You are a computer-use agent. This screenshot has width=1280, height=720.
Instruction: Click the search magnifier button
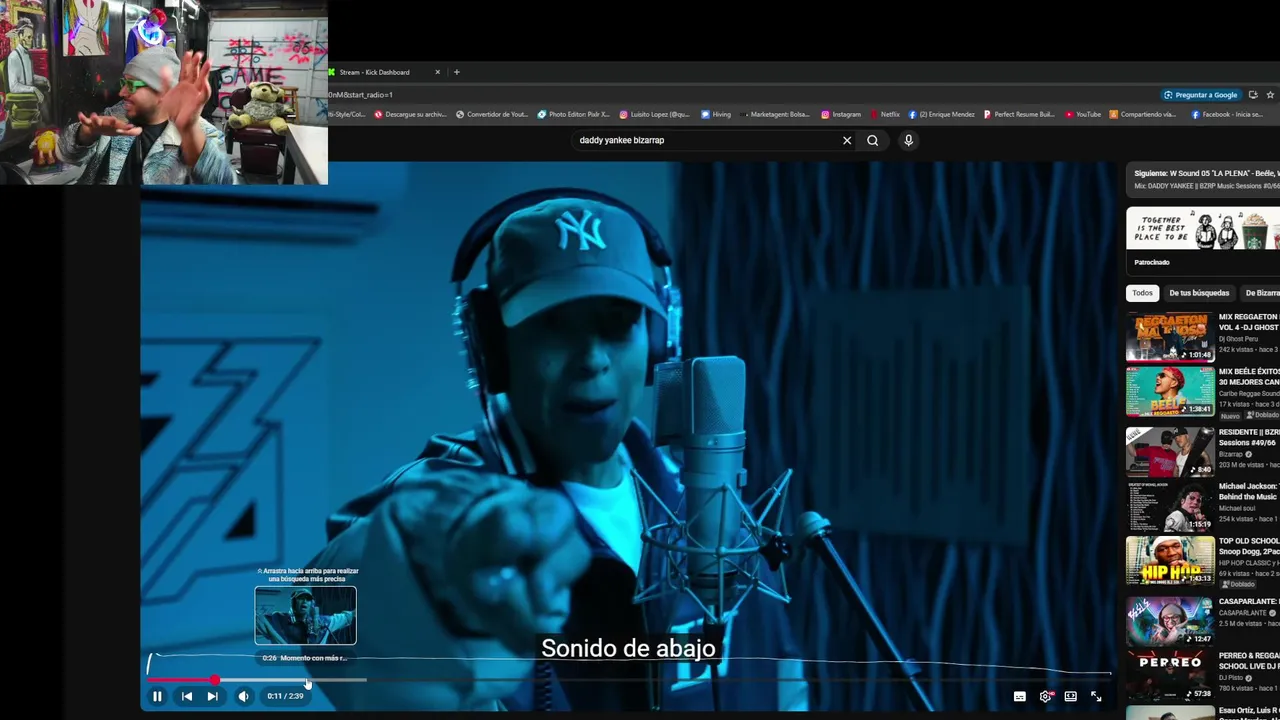(x=872, y=140)
